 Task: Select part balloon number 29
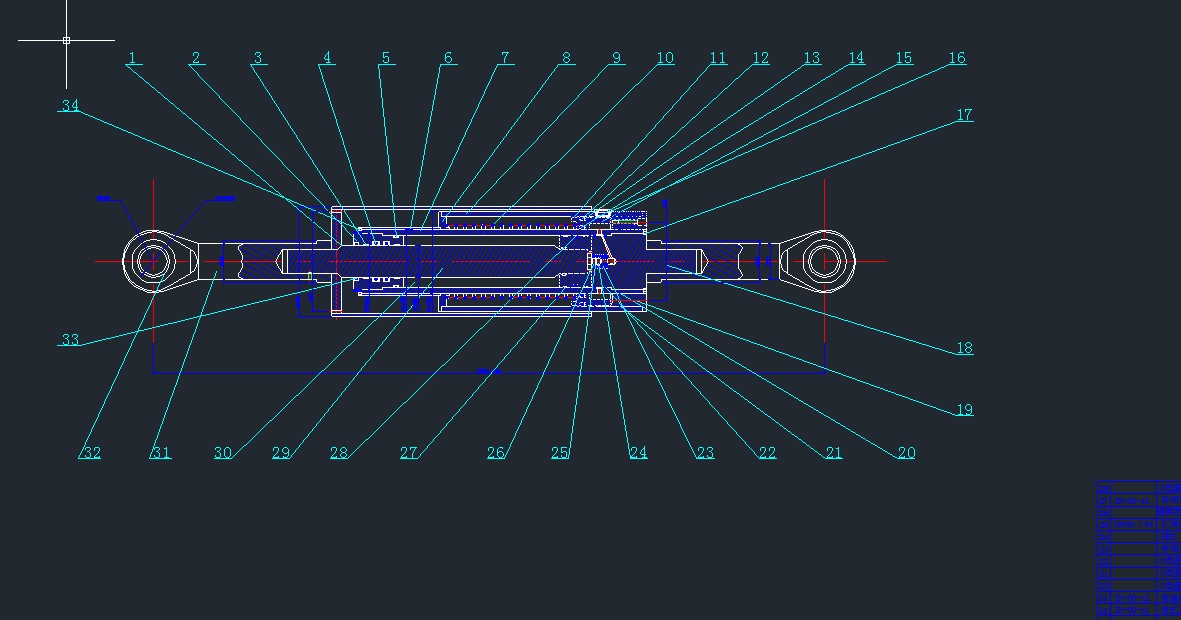281,453
